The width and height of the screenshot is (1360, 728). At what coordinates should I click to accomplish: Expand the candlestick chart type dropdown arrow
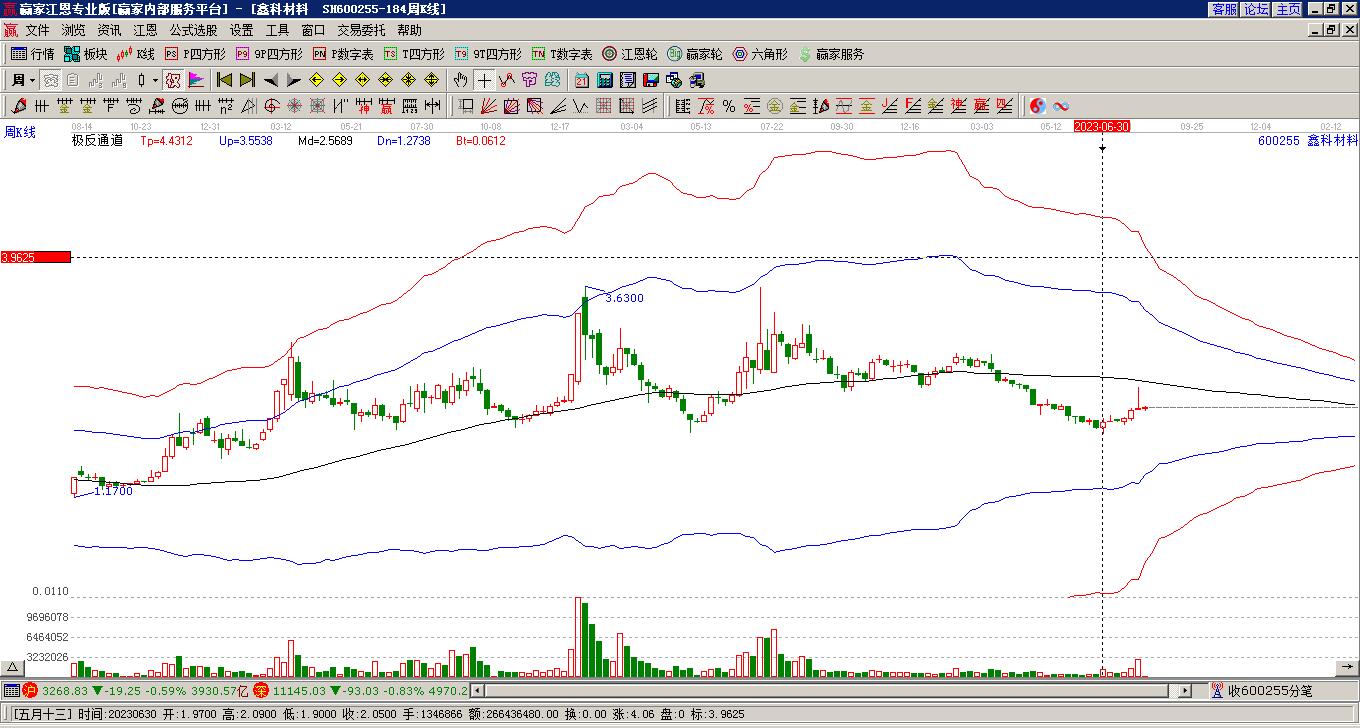(155, 80)
